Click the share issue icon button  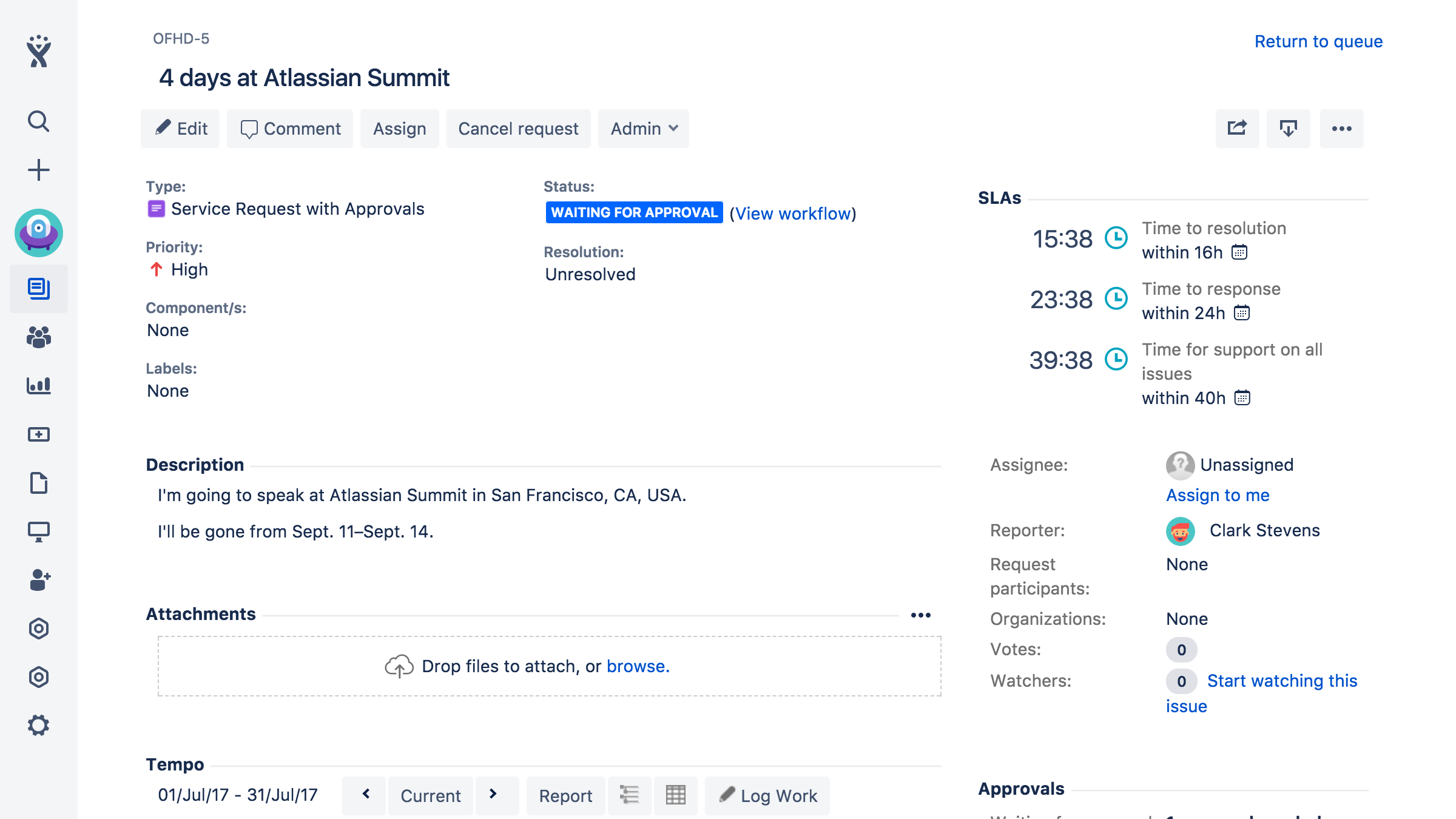coord(1237,128)
